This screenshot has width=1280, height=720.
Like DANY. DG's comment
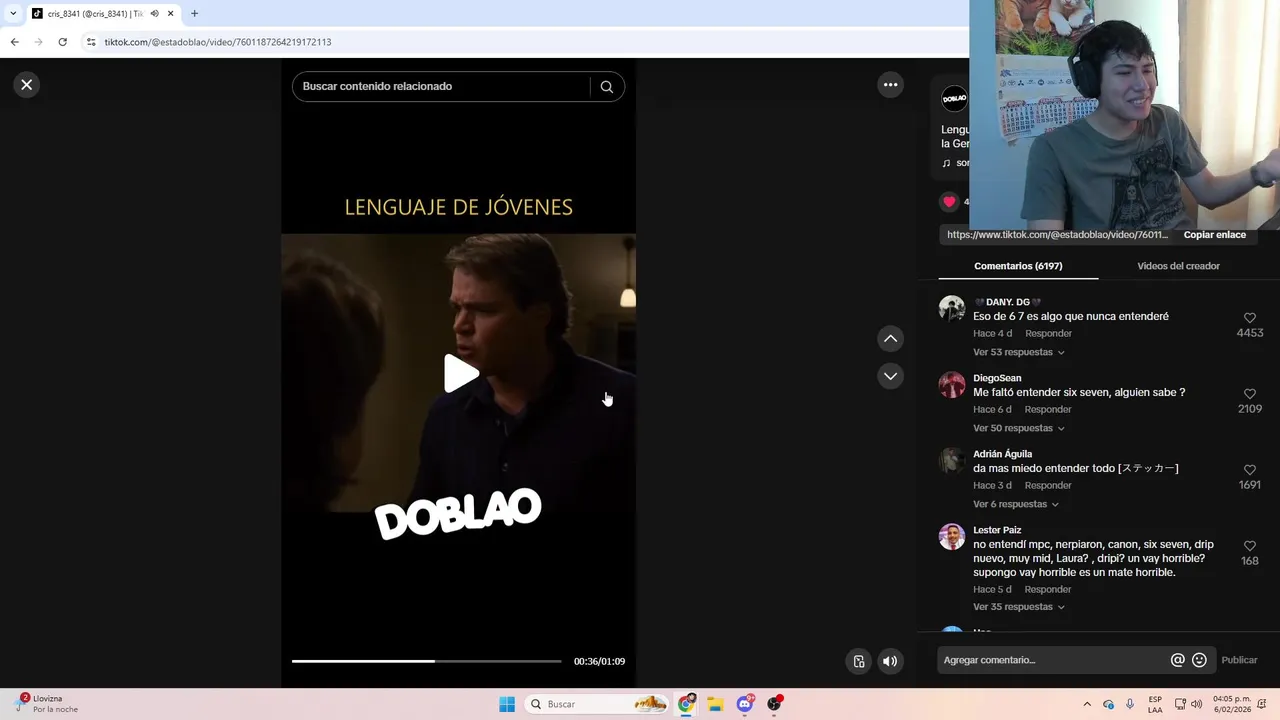pos(1249,318)
